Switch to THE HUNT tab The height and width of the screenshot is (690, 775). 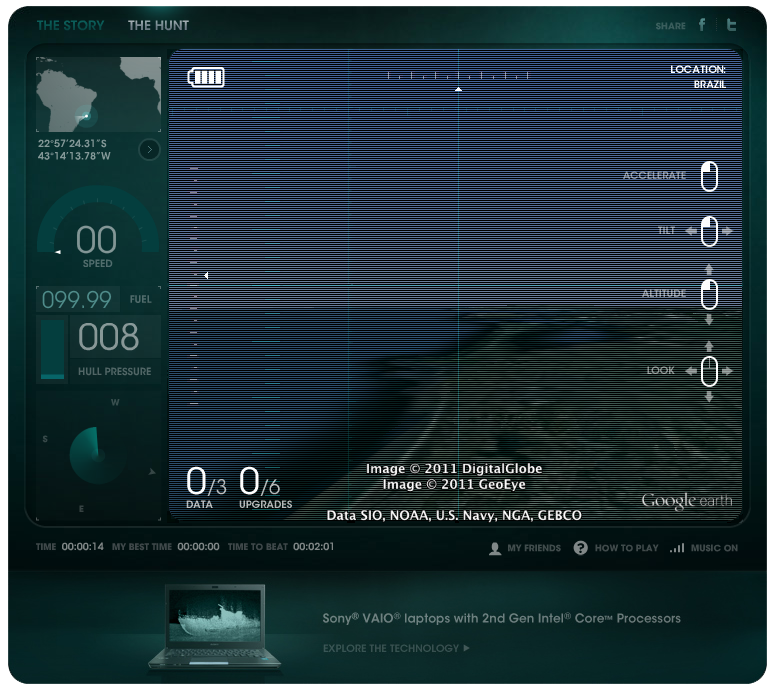click(158, 25)
